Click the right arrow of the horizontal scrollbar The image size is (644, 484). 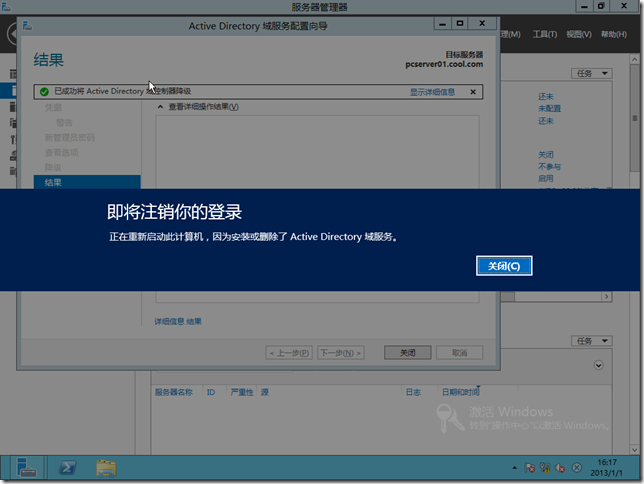coord(607,296)
